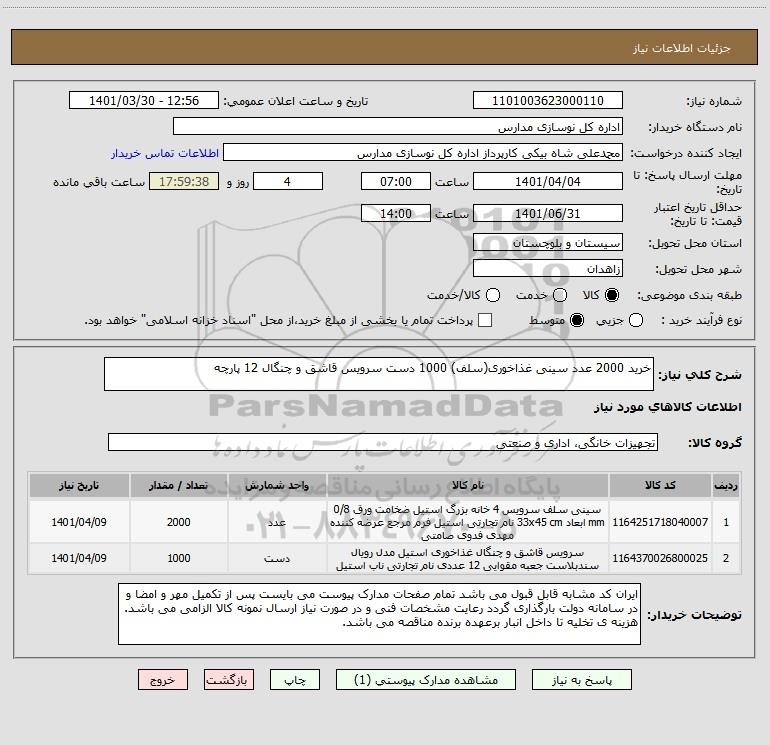Choose the جزیی purchase type radio
This screenshot has height=745, width=770.
coord(635,320)
